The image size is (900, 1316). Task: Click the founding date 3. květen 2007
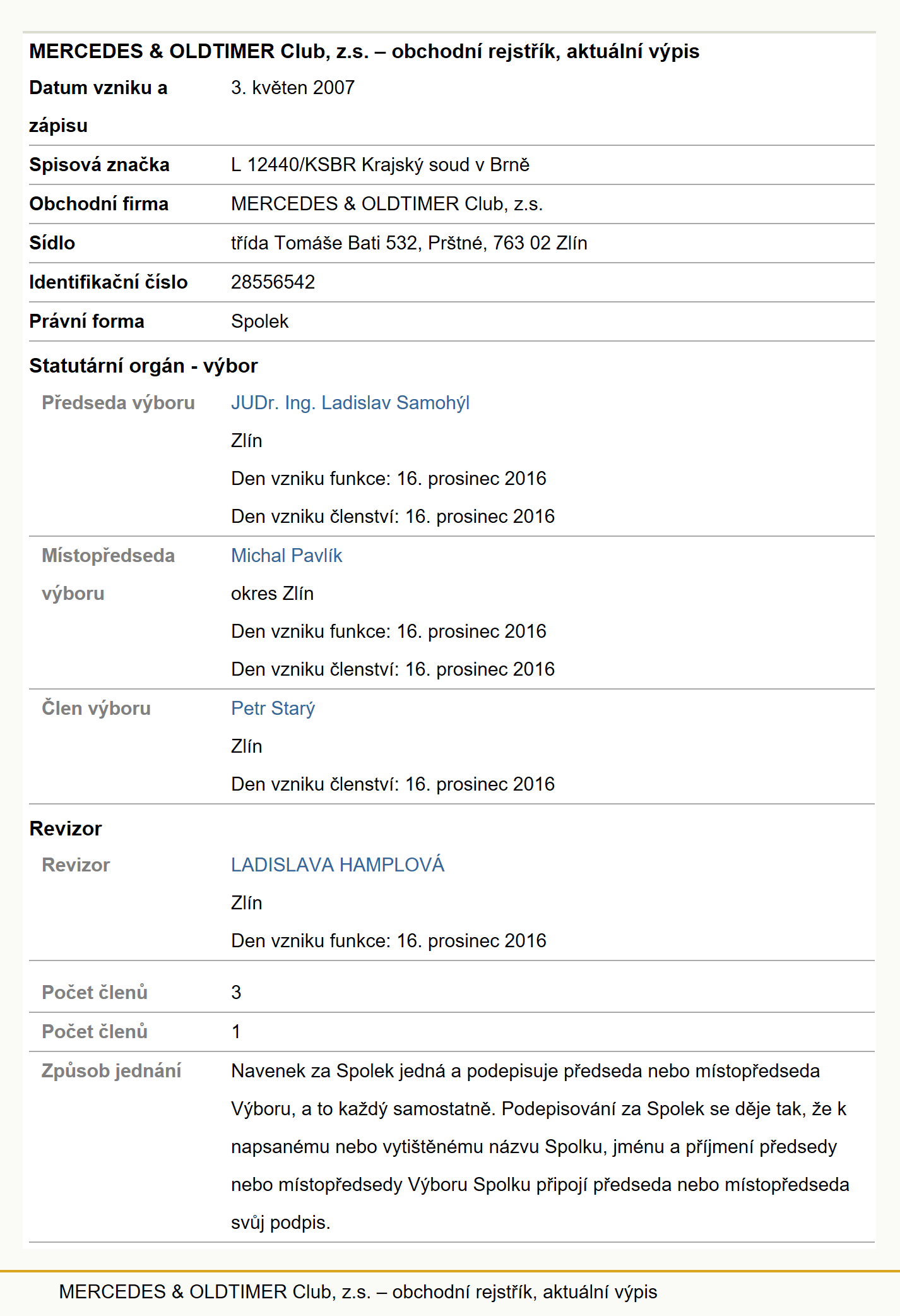pos(293,88)
